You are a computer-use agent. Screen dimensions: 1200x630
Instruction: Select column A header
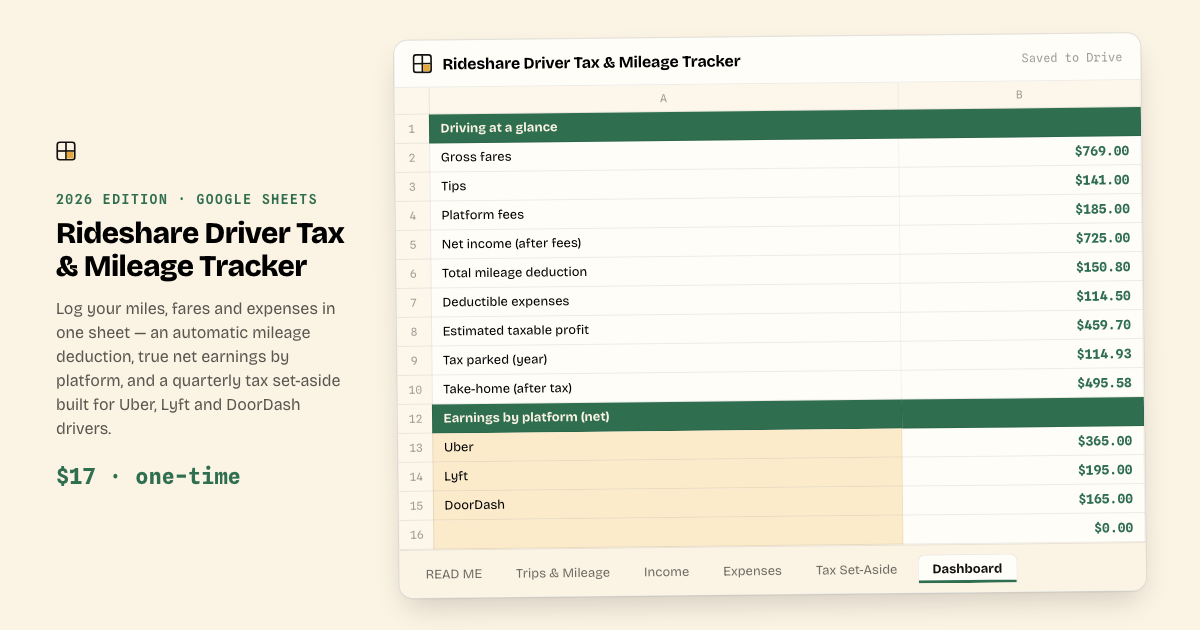coord(664,98)
